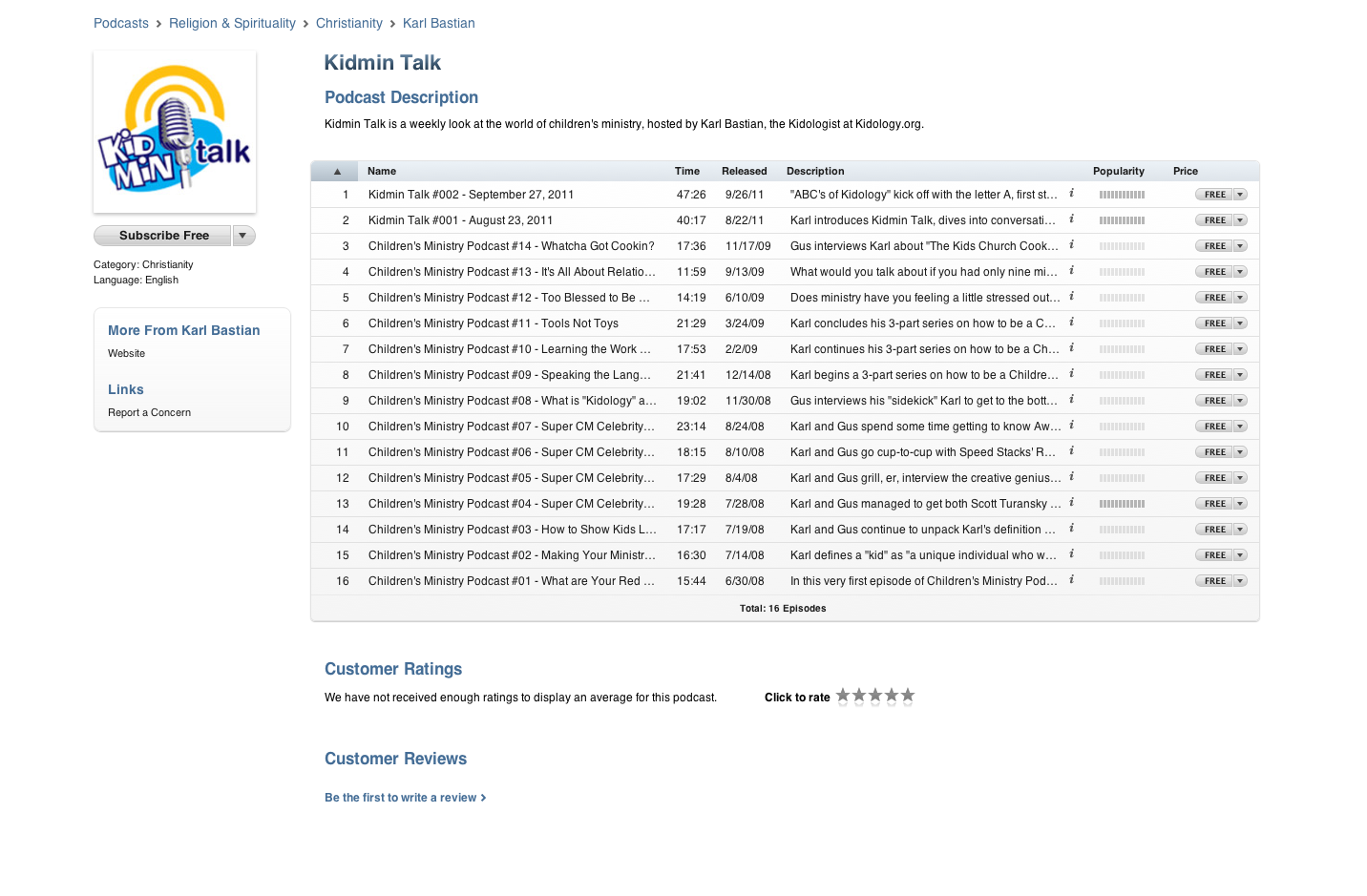This screenshot has width=1367, height=896.
Task: Expand price dropdown arrow for Podcast #12
Action: point(1240,298)
